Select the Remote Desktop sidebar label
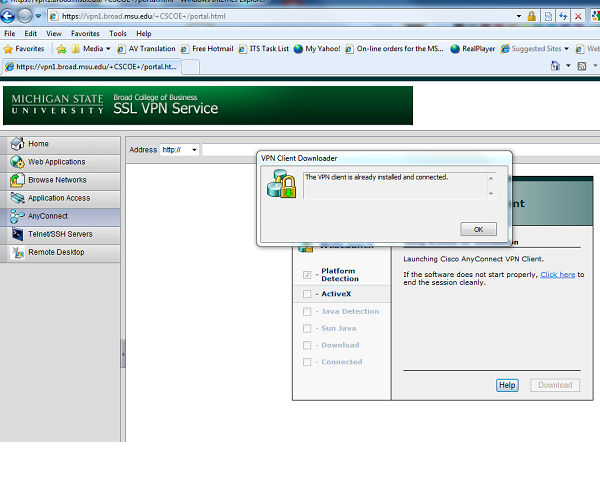This screenshot has height=494, width=600. point(56,252)
